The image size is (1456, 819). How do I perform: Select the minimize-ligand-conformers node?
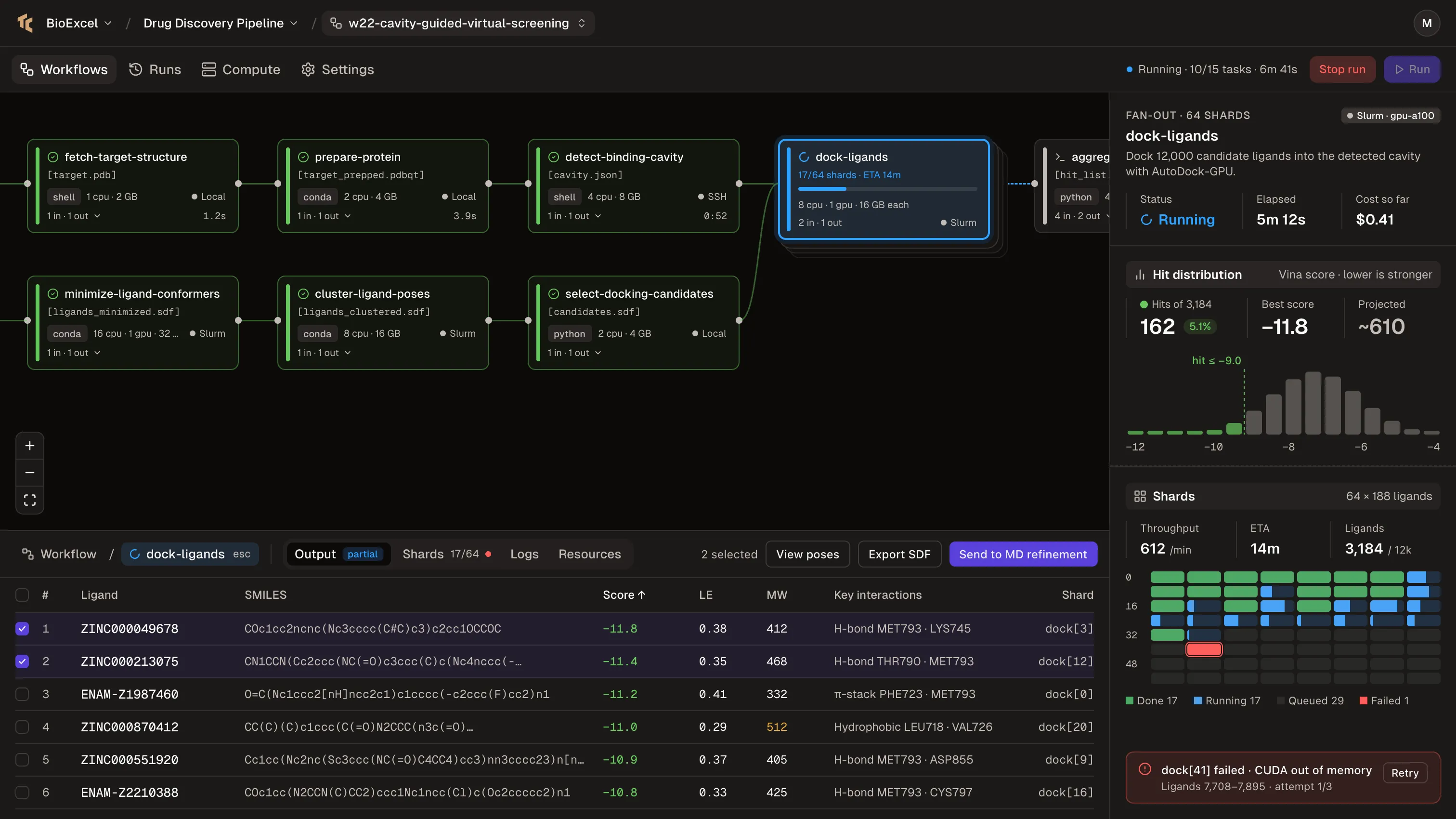[133, 323]
